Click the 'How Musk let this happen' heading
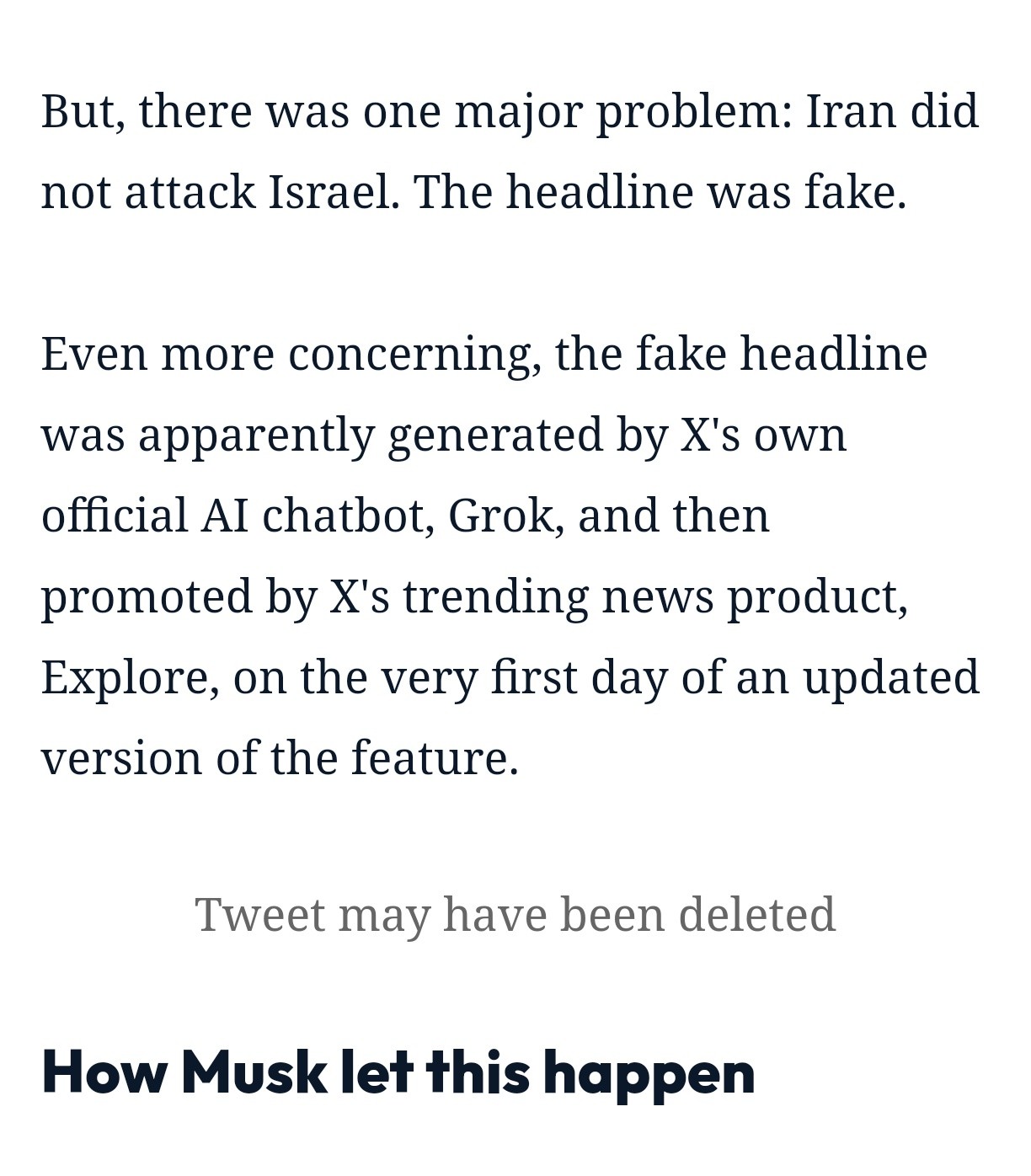The image size is (1031, 1176). point(398,1073)
